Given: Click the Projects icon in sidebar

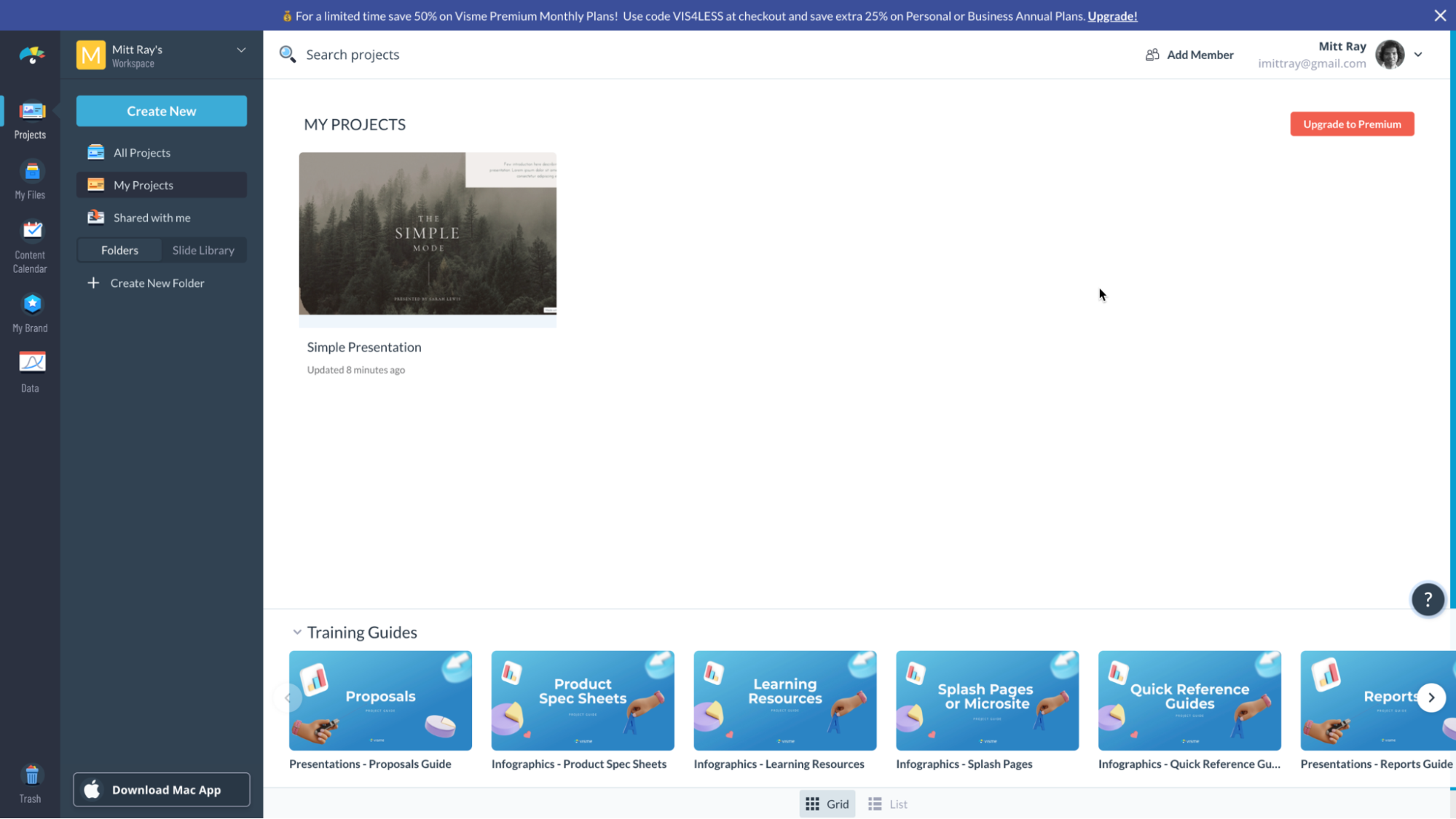Looking at the screenshot, I should click(30, 119).
